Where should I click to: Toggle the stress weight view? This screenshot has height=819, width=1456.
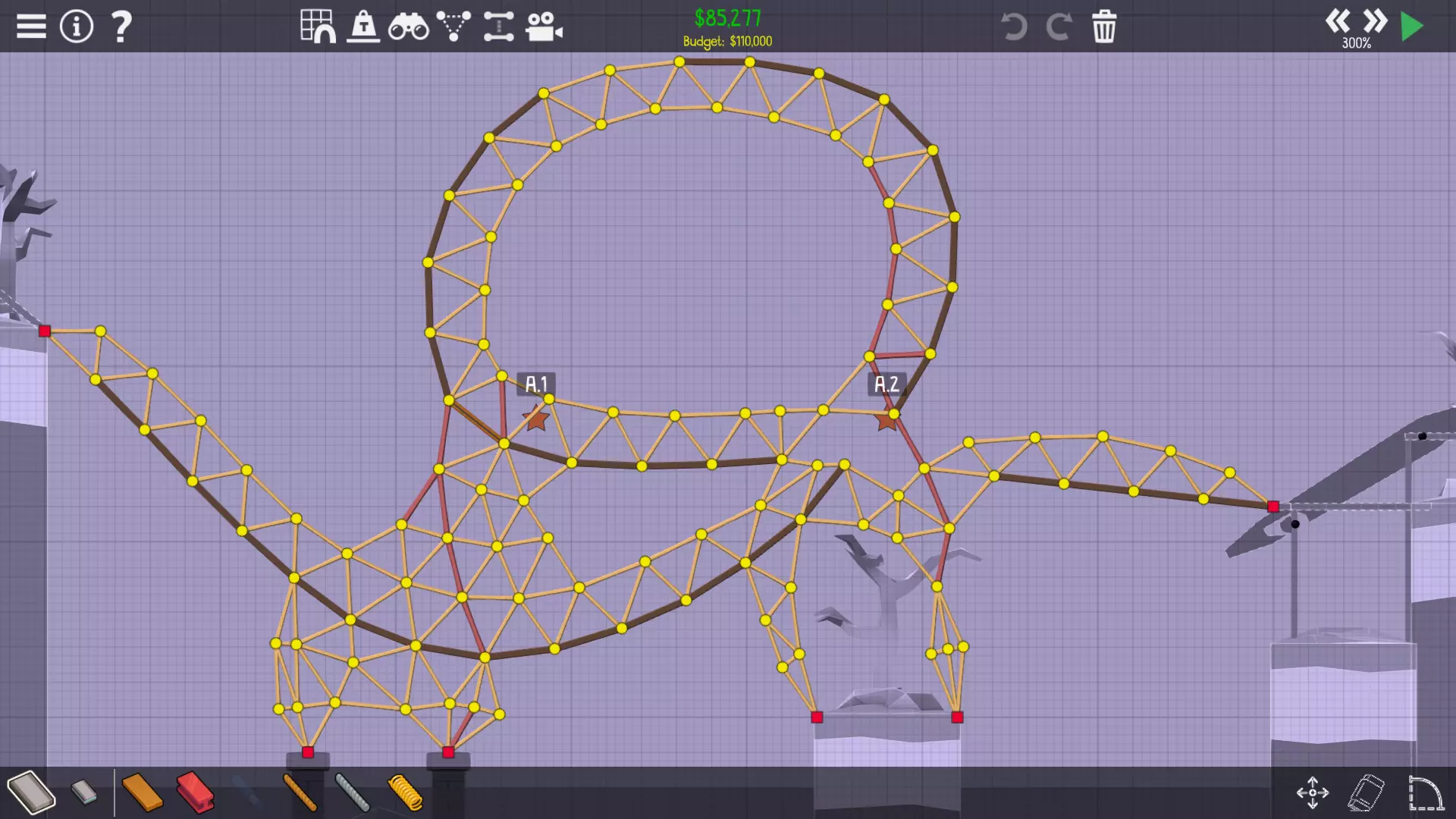(363, 27)
